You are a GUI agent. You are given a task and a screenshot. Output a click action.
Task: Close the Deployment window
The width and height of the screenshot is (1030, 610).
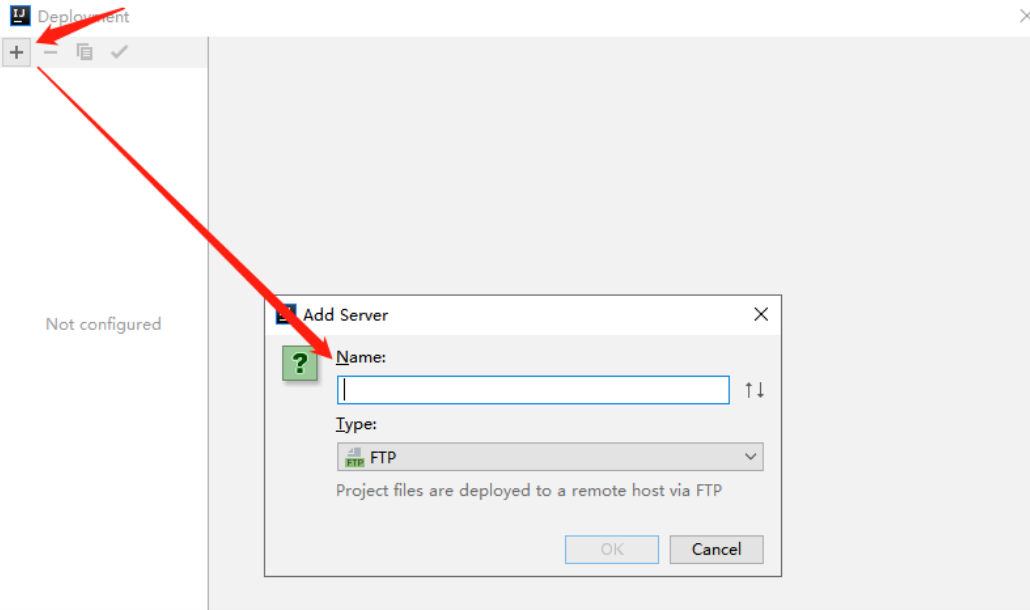(1023, 16)
